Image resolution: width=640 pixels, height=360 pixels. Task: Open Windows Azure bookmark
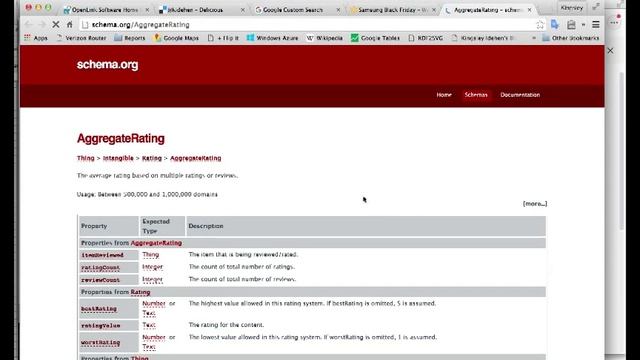coord(272,38)
